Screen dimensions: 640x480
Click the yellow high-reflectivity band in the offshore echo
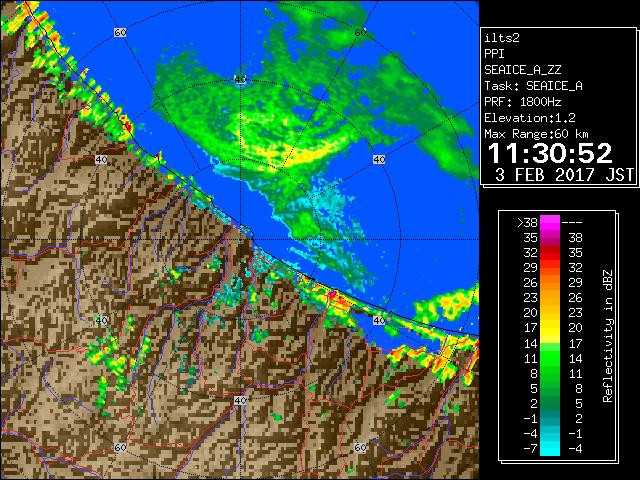[304, 155]
